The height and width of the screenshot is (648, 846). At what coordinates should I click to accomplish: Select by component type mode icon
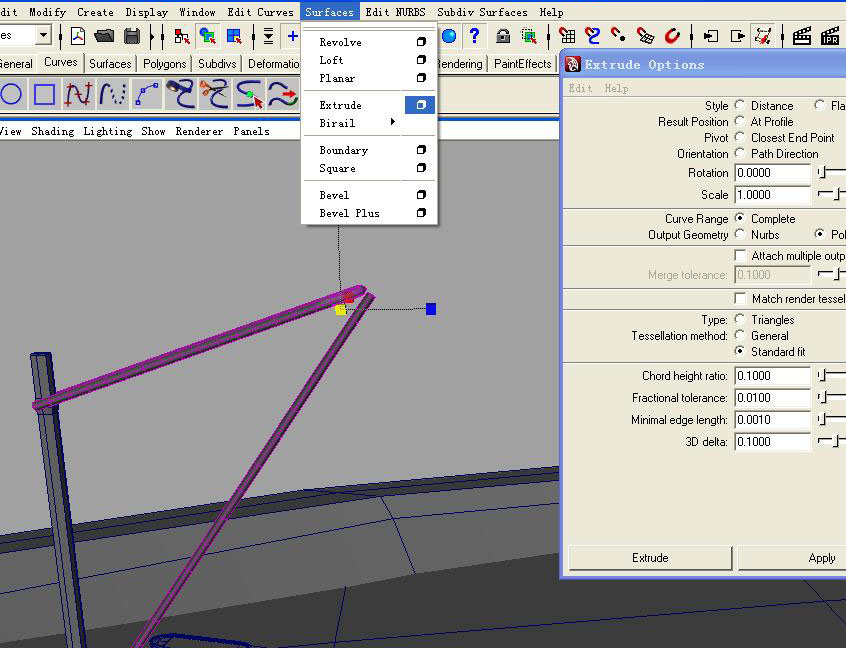click(x=234, y=36)
